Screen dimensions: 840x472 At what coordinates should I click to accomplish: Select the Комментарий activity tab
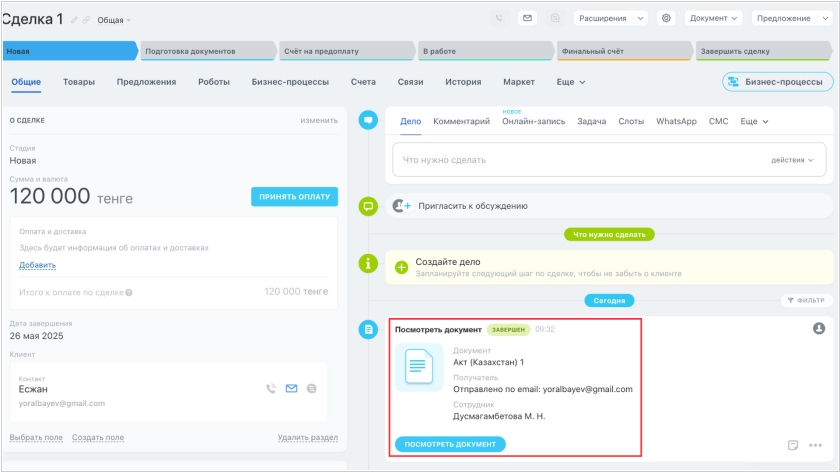pyautogui.click(x=461, y=122)
